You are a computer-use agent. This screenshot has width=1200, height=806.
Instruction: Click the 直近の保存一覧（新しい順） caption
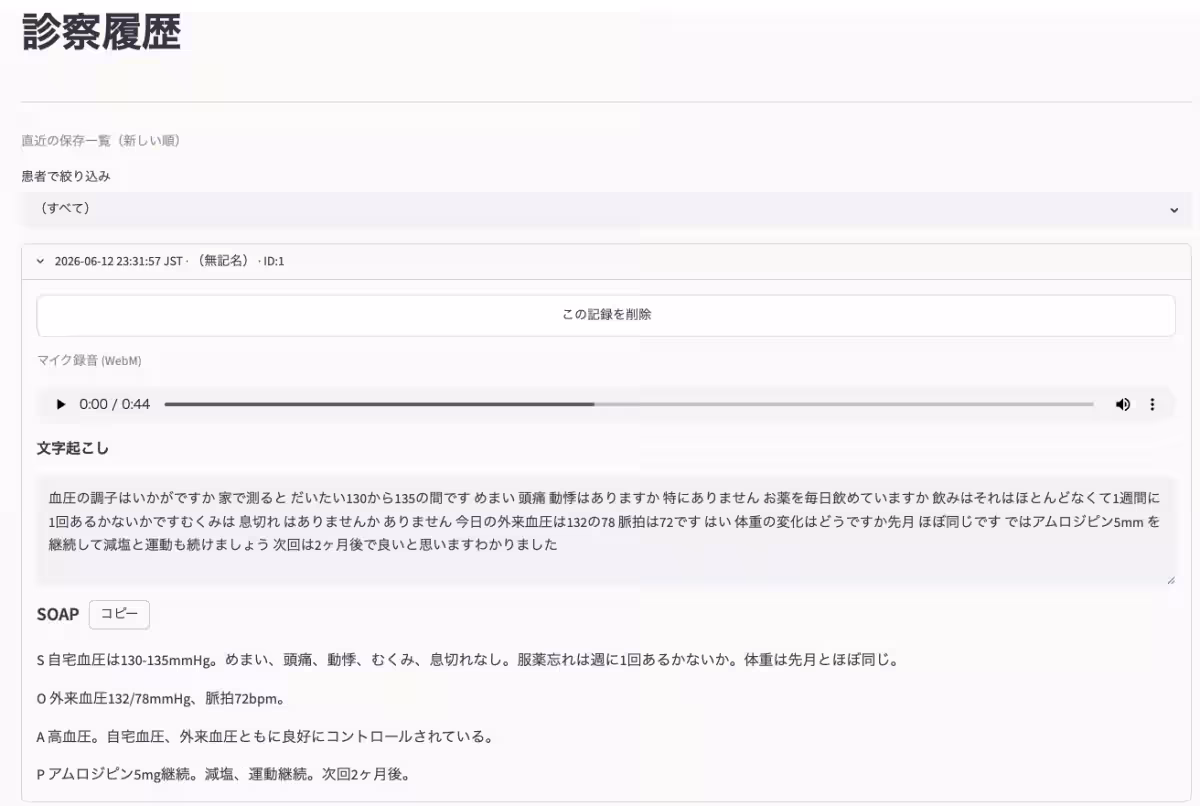click(101, 141)
